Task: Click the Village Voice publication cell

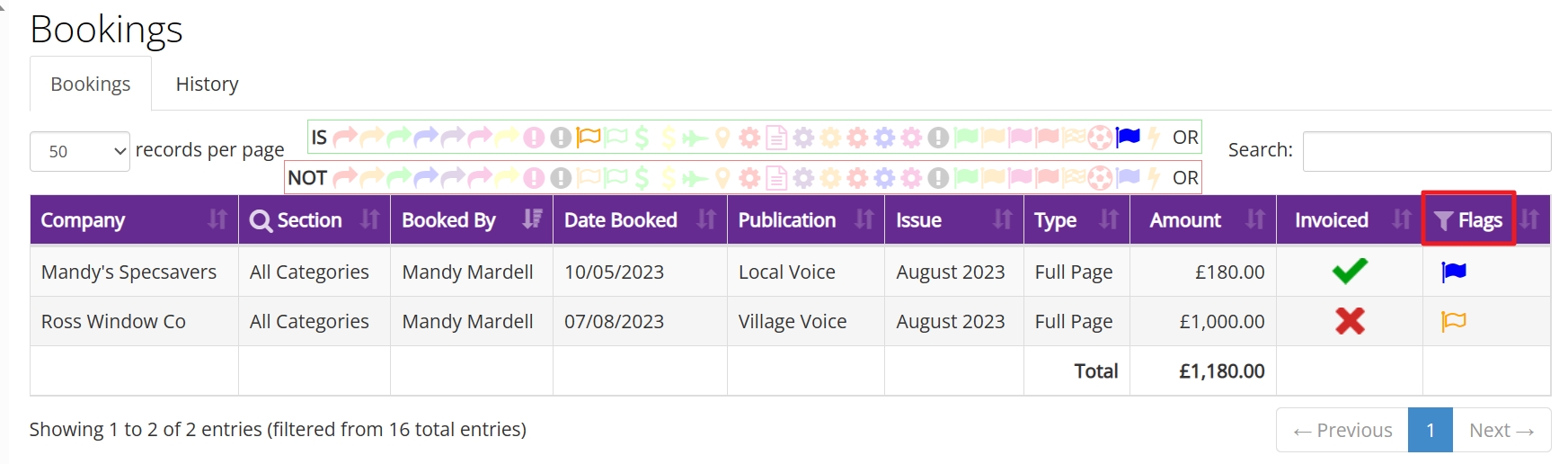Action: pos(806,321)
